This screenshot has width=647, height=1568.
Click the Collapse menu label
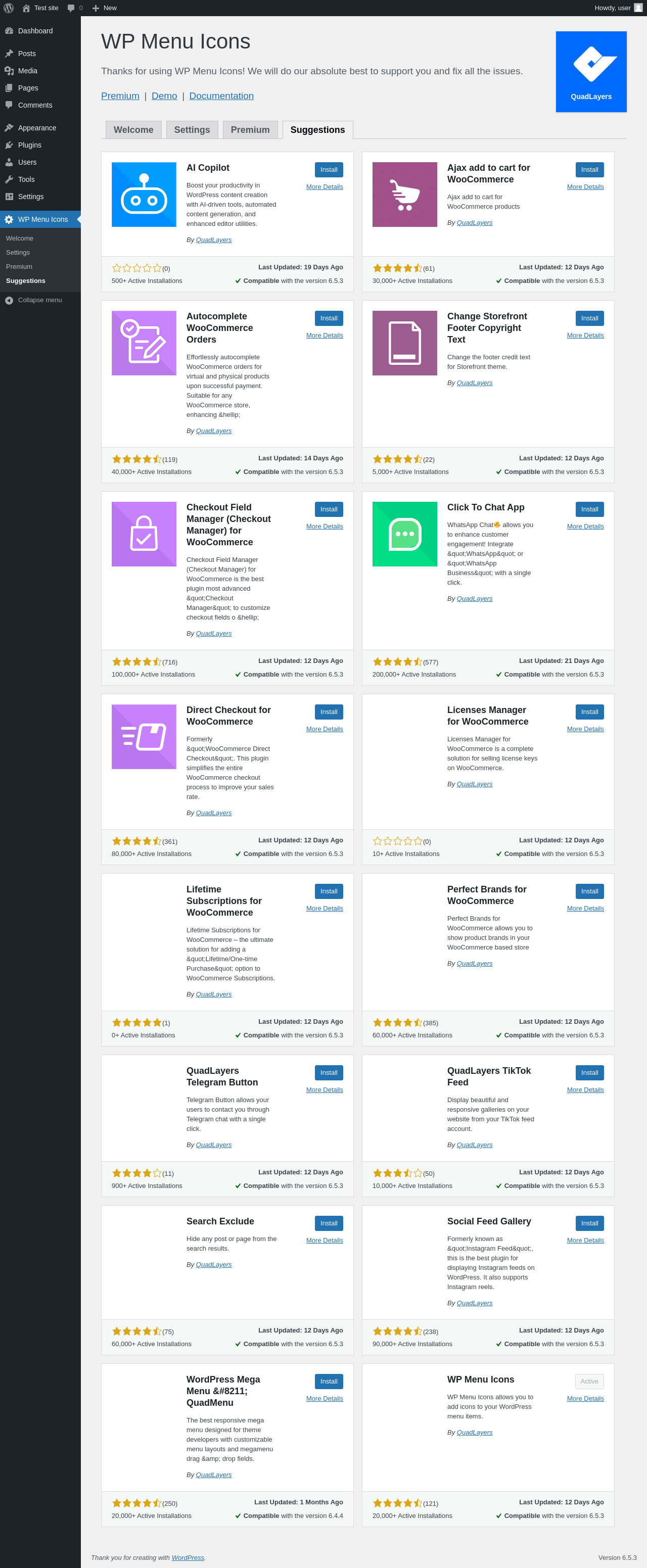click(40, 300)
